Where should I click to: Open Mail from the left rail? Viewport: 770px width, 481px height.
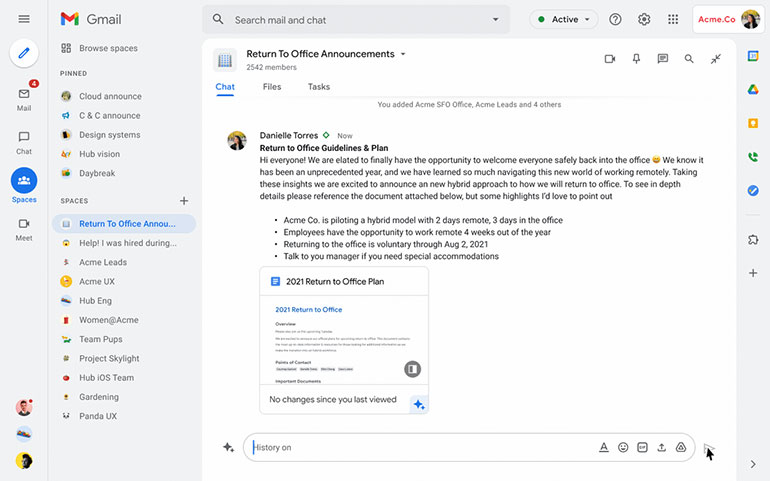pyautogui.click(x=24, y=99)
